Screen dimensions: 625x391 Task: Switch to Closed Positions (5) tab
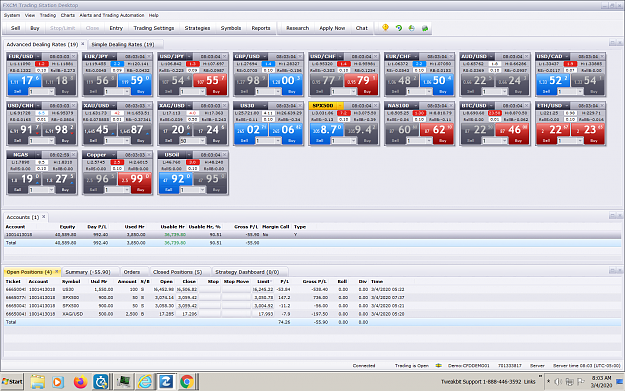177,272
